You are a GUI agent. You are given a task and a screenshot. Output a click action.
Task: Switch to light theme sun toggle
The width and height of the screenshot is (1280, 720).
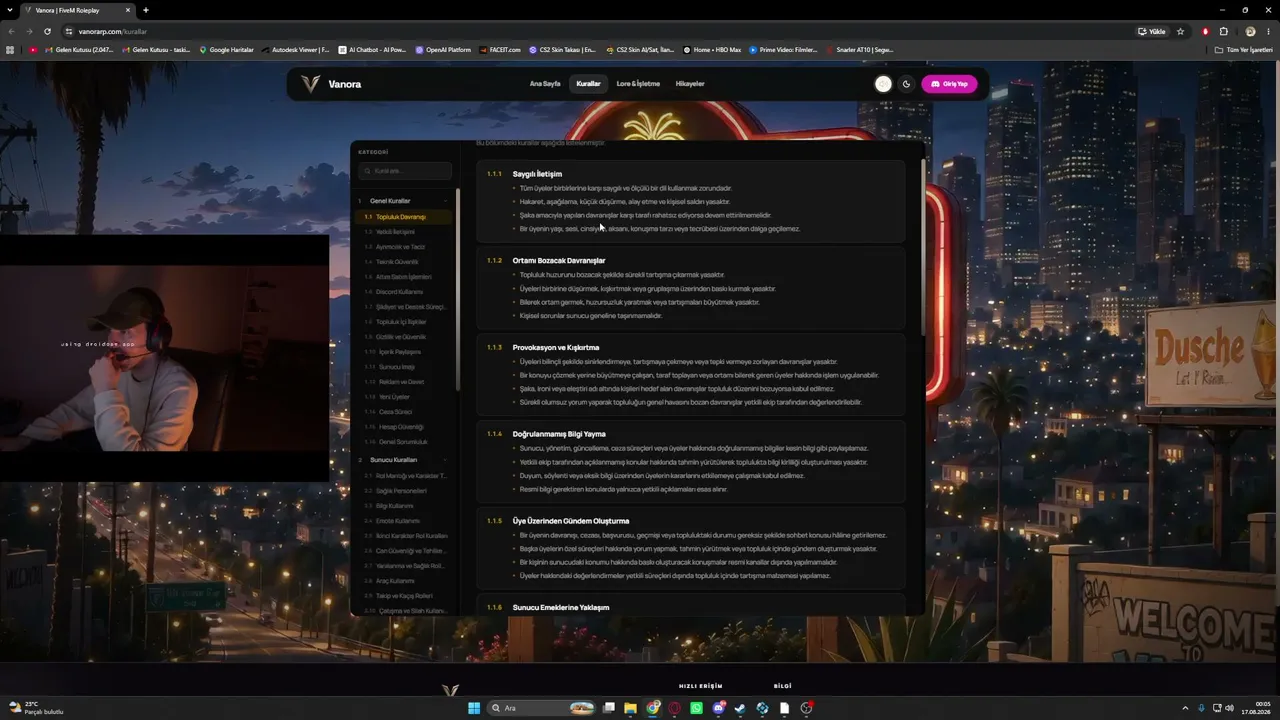[883, 84]
